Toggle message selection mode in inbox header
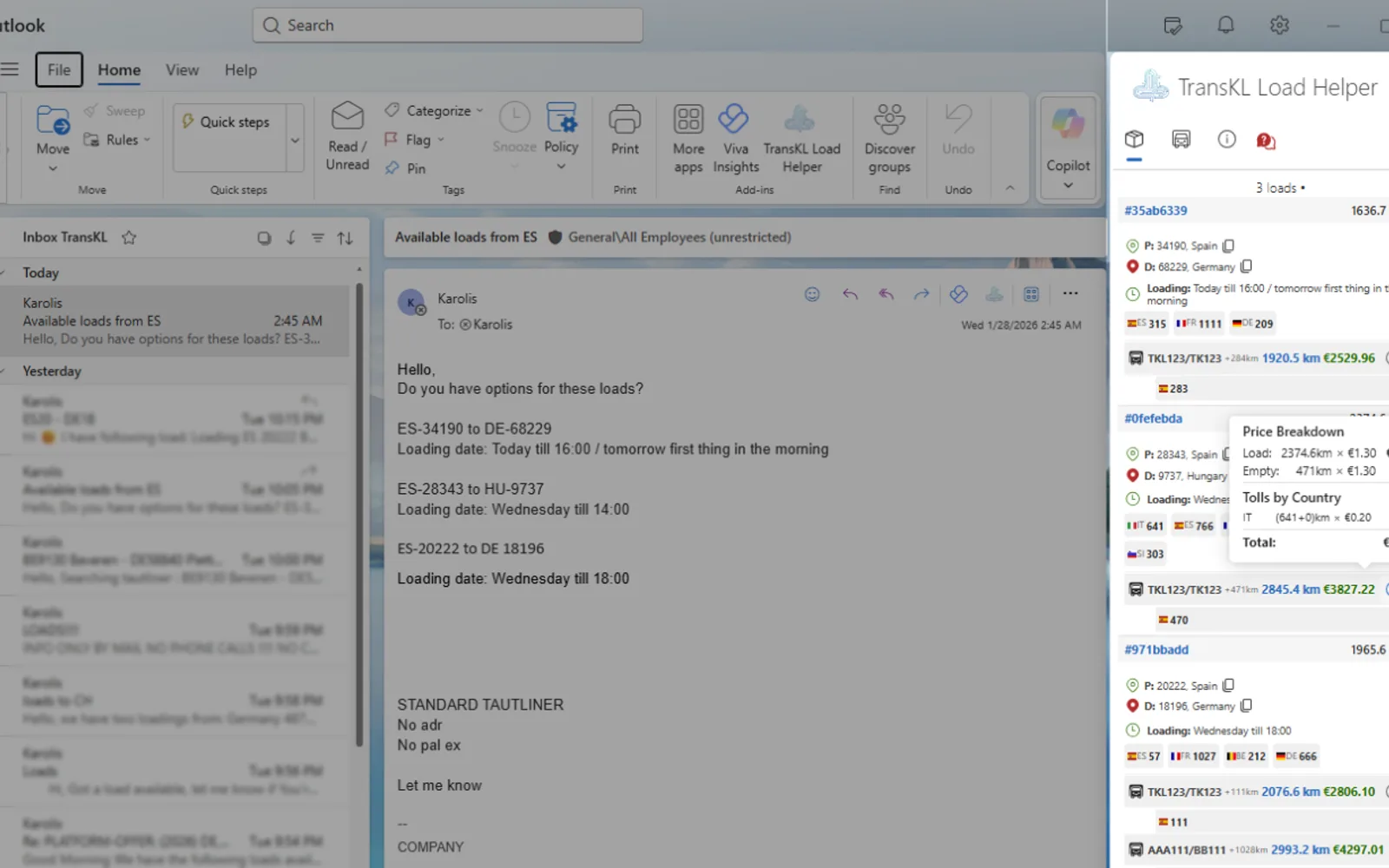This screenshot has width=1389, height=868. (264, 238)
